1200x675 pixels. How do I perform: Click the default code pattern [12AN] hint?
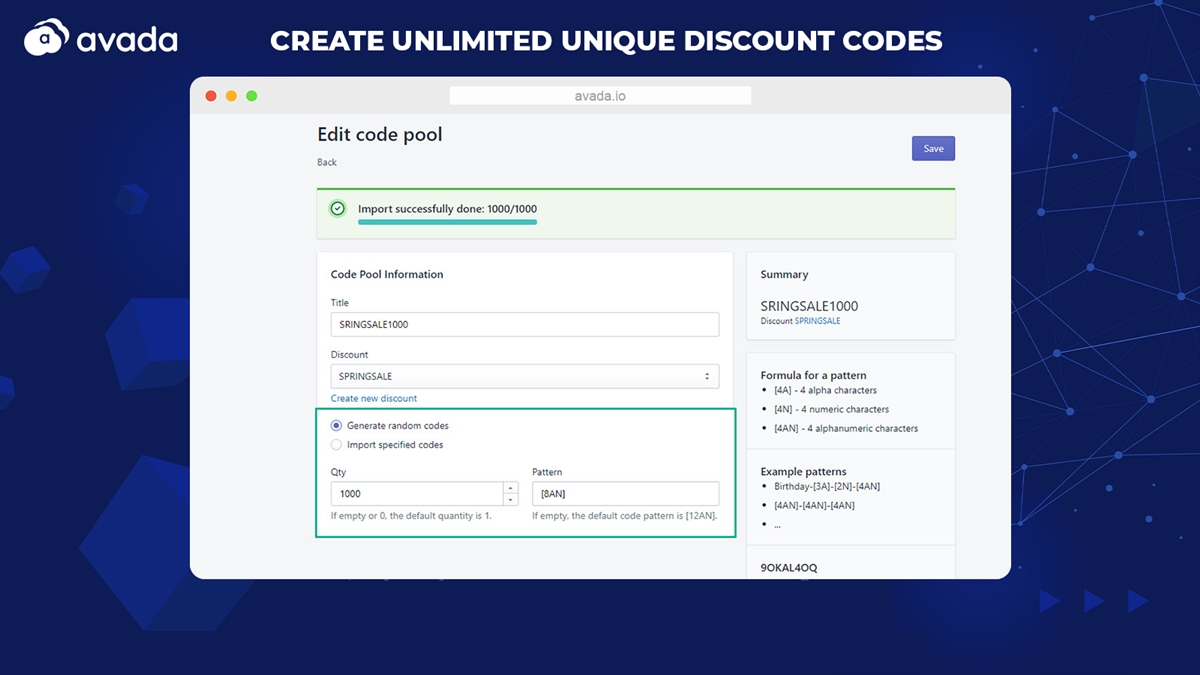(625, 516)
